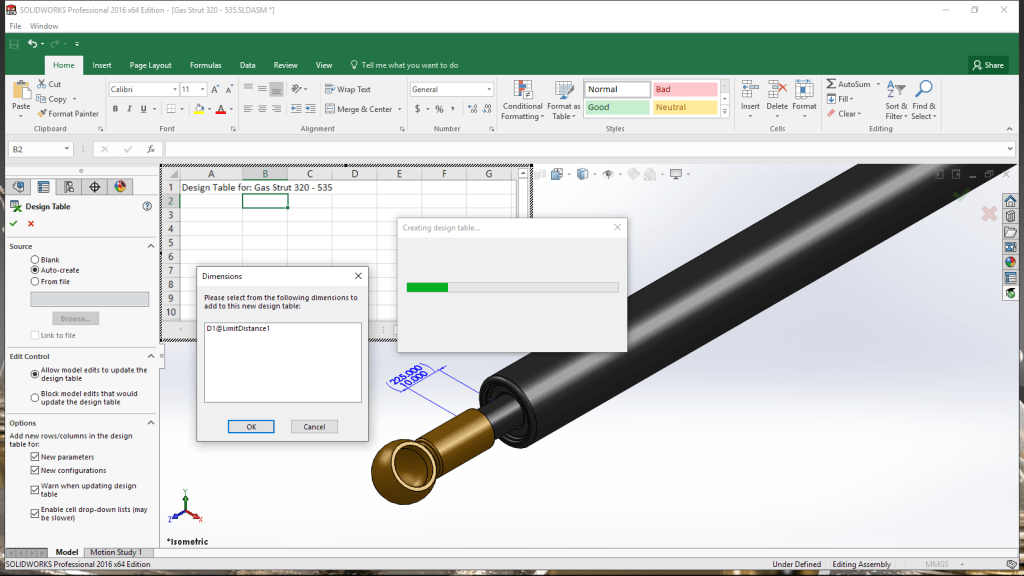Apply the Good cell style swatch

616,107
